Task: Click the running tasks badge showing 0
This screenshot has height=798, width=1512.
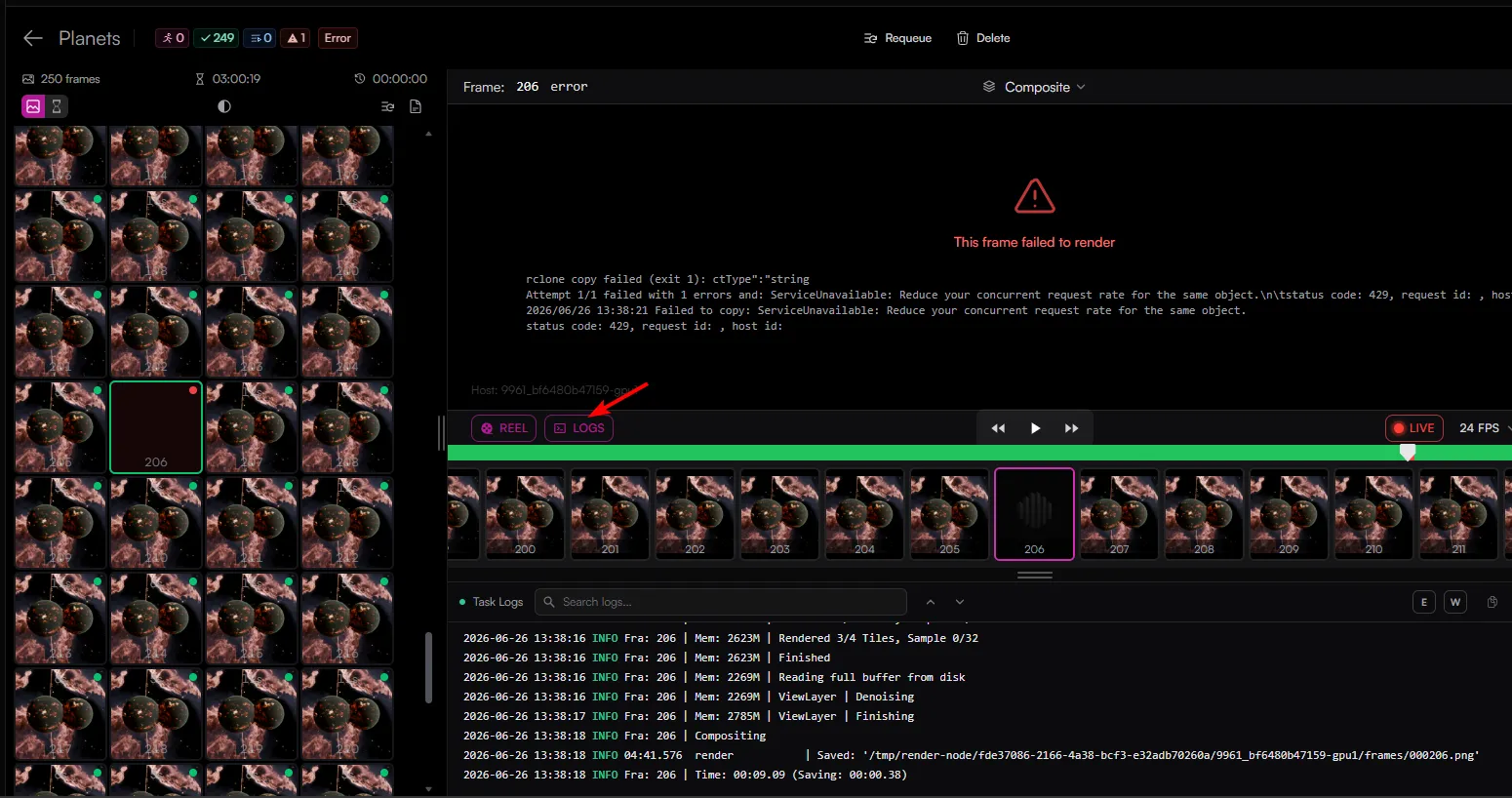Action: (x=173, y=38)
